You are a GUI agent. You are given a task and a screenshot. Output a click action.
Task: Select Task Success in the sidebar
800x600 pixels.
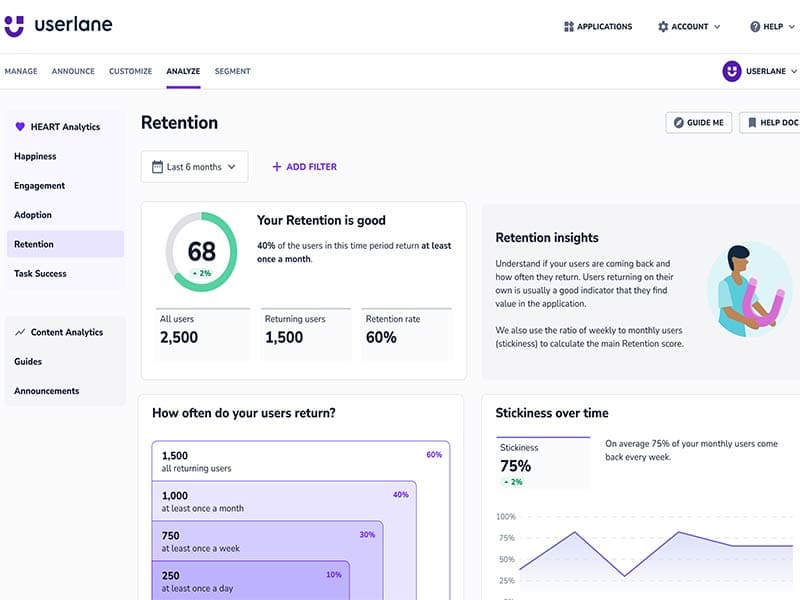[x=40, y=273]
